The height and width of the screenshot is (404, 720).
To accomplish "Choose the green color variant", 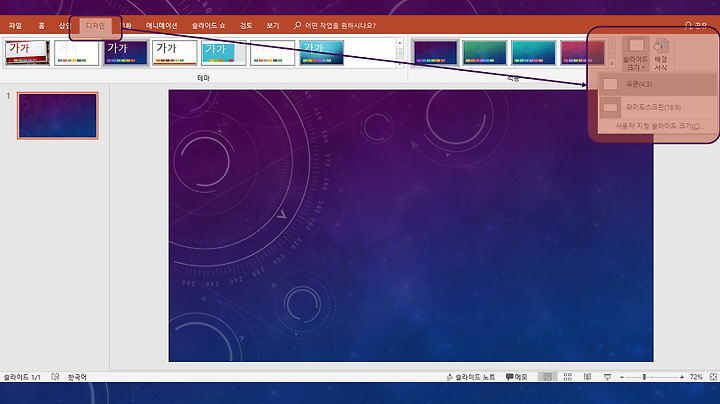I will coord(484,53).
